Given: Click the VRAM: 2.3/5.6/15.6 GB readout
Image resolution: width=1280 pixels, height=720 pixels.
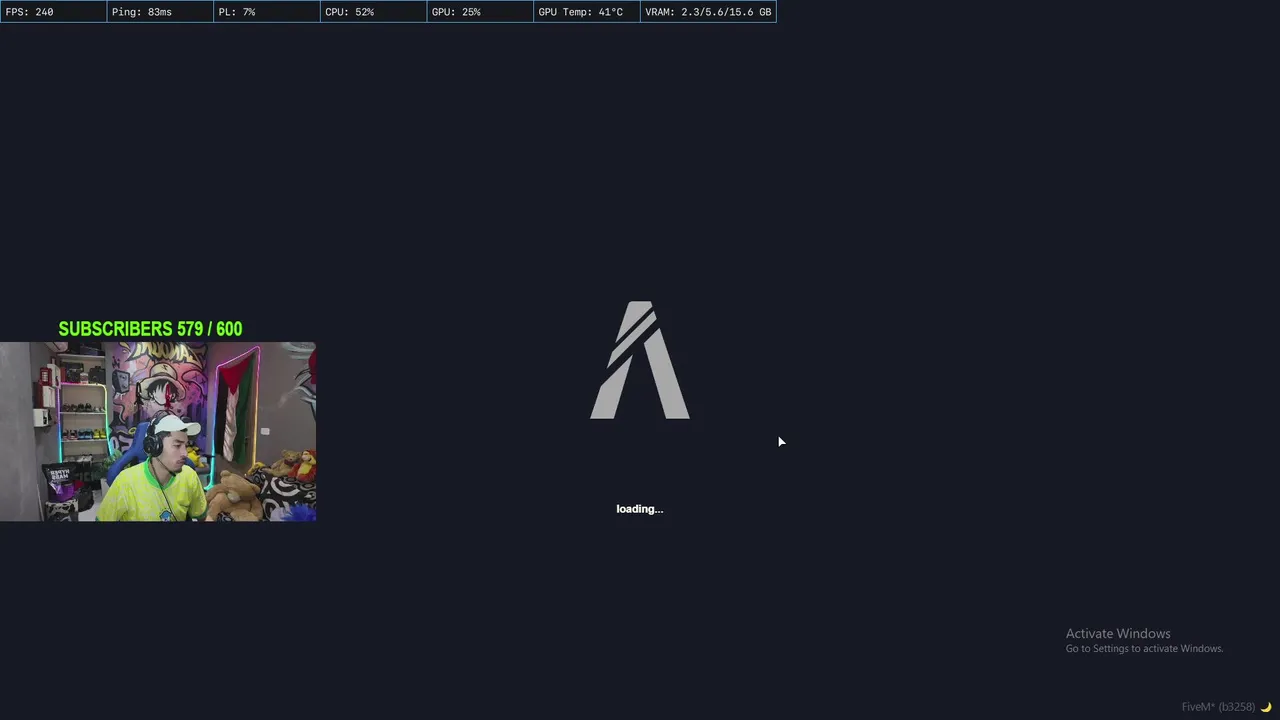Looking at the screenshot, I should tap(708, 12).
